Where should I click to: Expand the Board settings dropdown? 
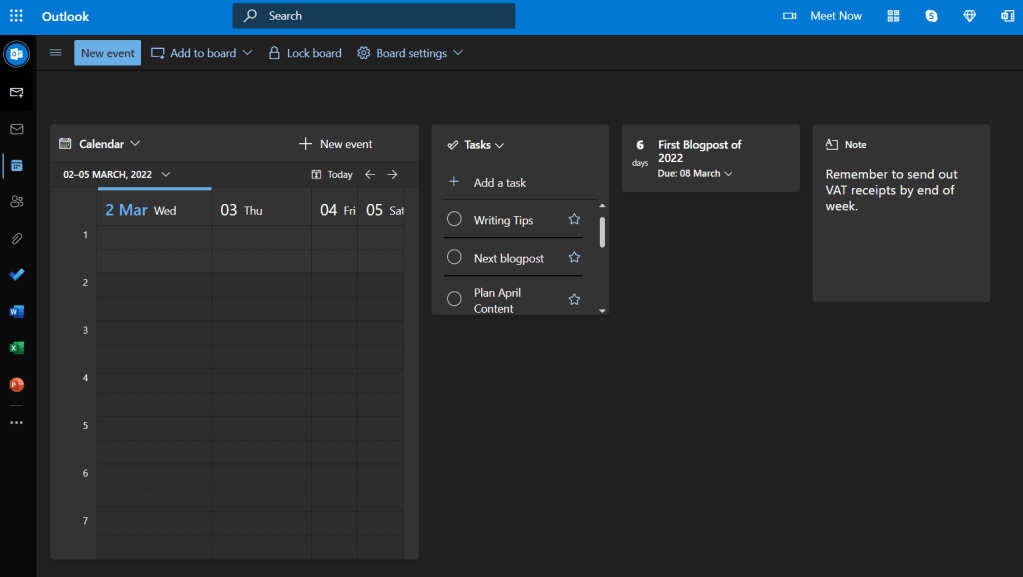[410, 53]
